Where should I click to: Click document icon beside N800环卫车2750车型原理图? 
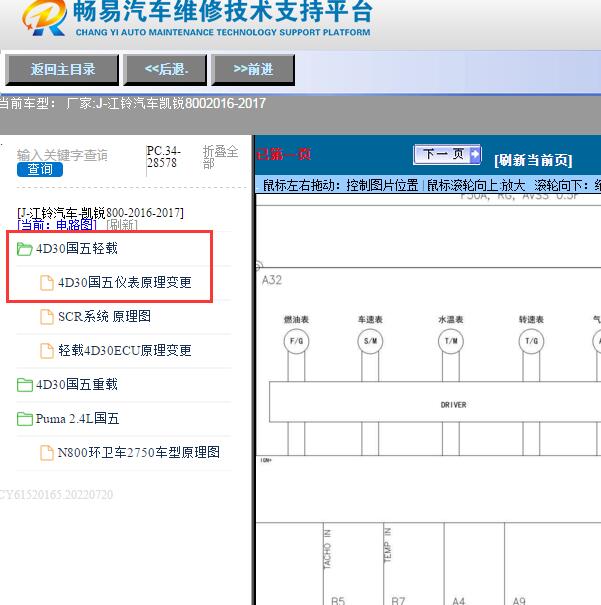pos(47,453)
